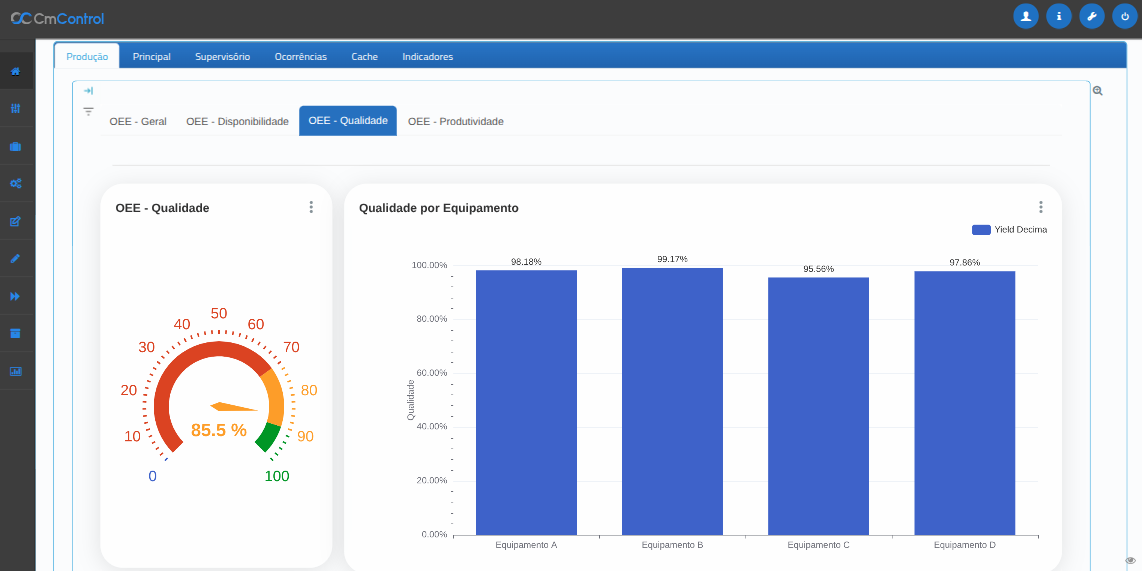
Task: Open the Qualidade por Equipamento options menu
Action: [1040, 207]
